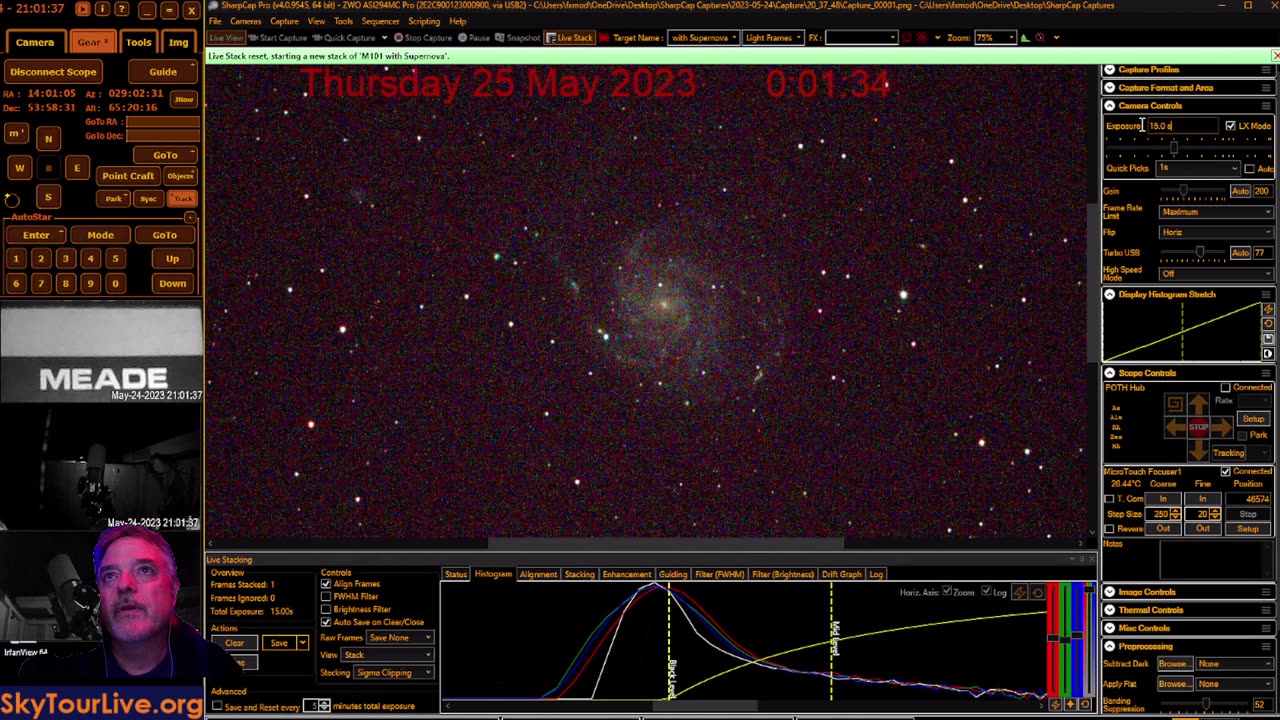This screenshot has height=720, width=1280.
Task: Click the scope move-up arrow icon
Action: (1198, 404)
